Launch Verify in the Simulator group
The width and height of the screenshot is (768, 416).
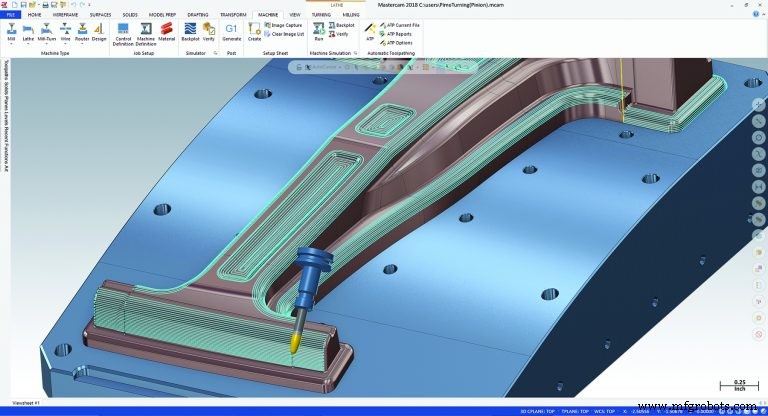[x=209, y=32]
